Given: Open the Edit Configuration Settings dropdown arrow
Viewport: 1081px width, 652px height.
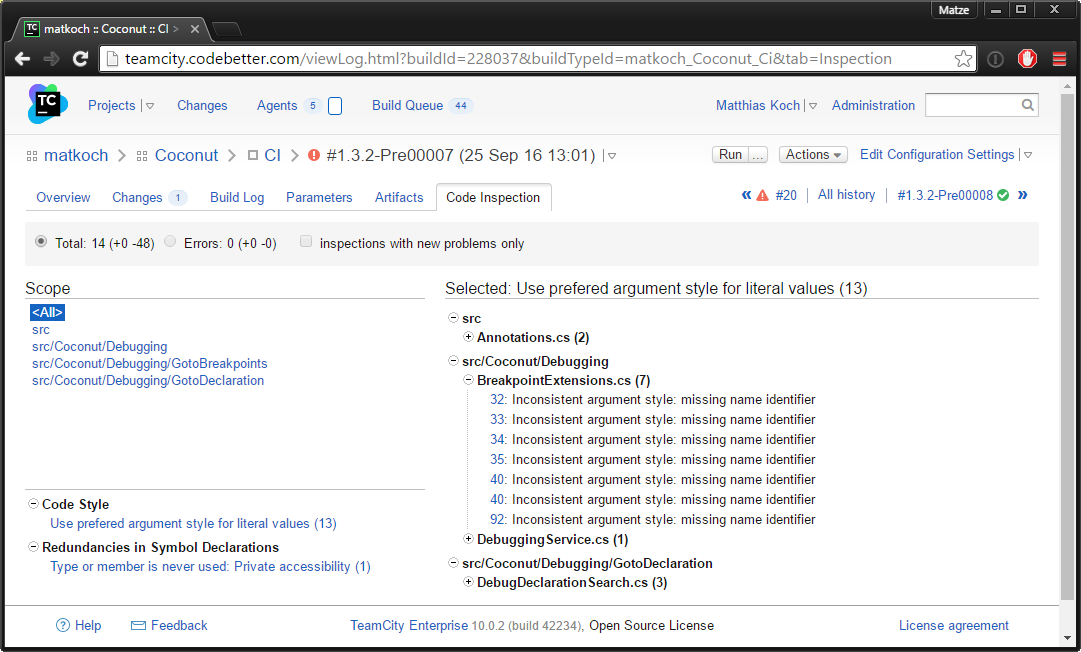Looking at the screenshot, I should pos(1027,155).
